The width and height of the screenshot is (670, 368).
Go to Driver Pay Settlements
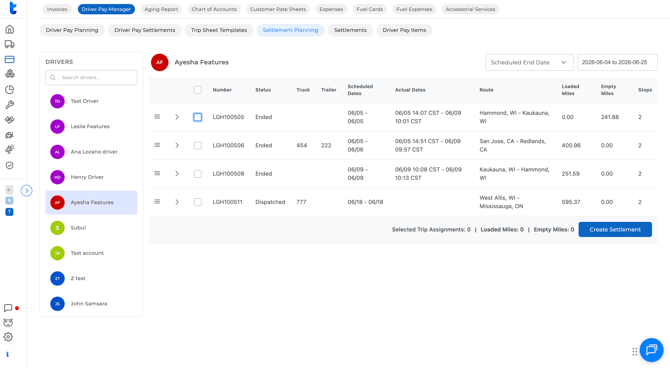tap(145, 30)
